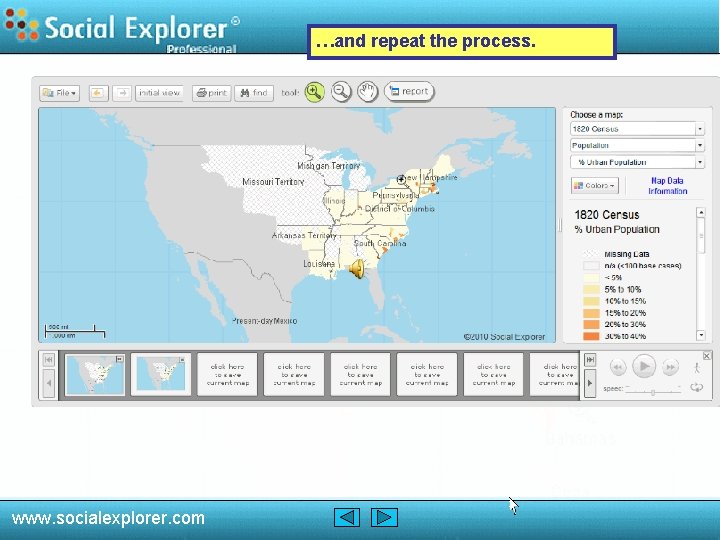The height and width of the screenshot is (540, 720).
Task: Click the walking figure step icon
Action: [697, 367]
